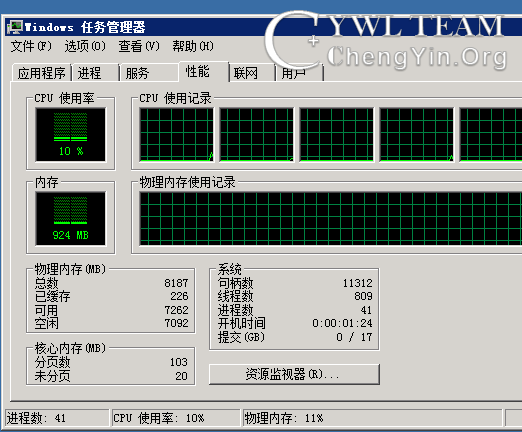
Task: Open the 查看(V) menu
Action: pyautogui.click(x=139, y=46)
